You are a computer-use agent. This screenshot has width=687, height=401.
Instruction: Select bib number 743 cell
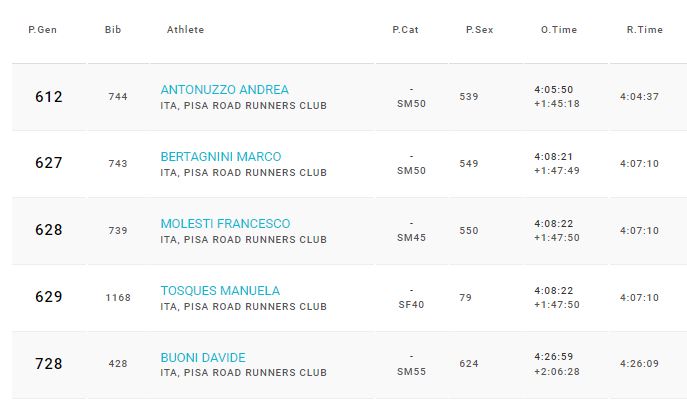pos(118,164)
